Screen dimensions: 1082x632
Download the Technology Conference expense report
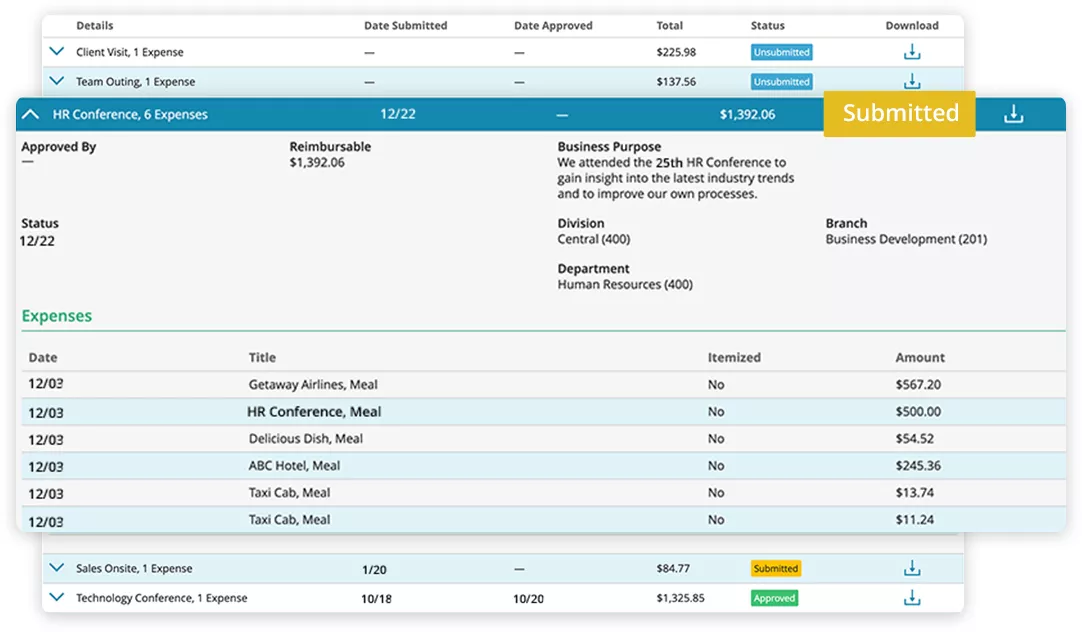tap(912, 598)
